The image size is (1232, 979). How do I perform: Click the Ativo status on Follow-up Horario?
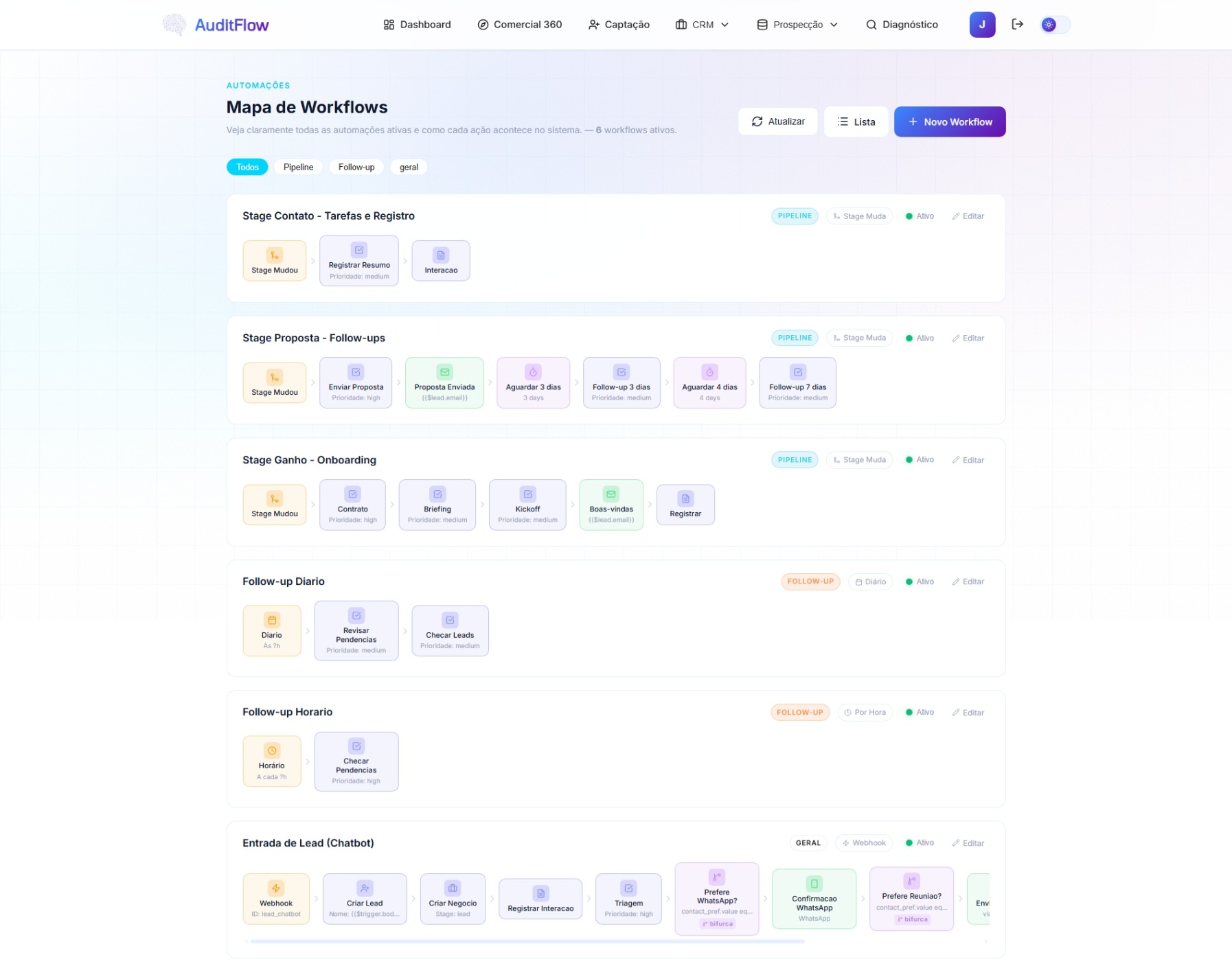(x=920, y=713)
